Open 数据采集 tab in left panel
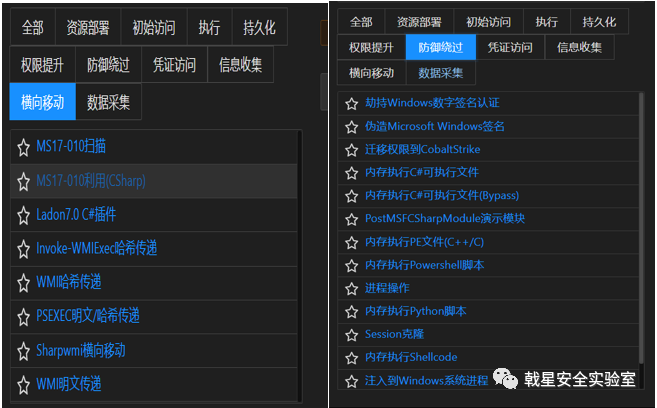Screen dimensions: 657x408 pyautogui.click(x=108, y=102)
